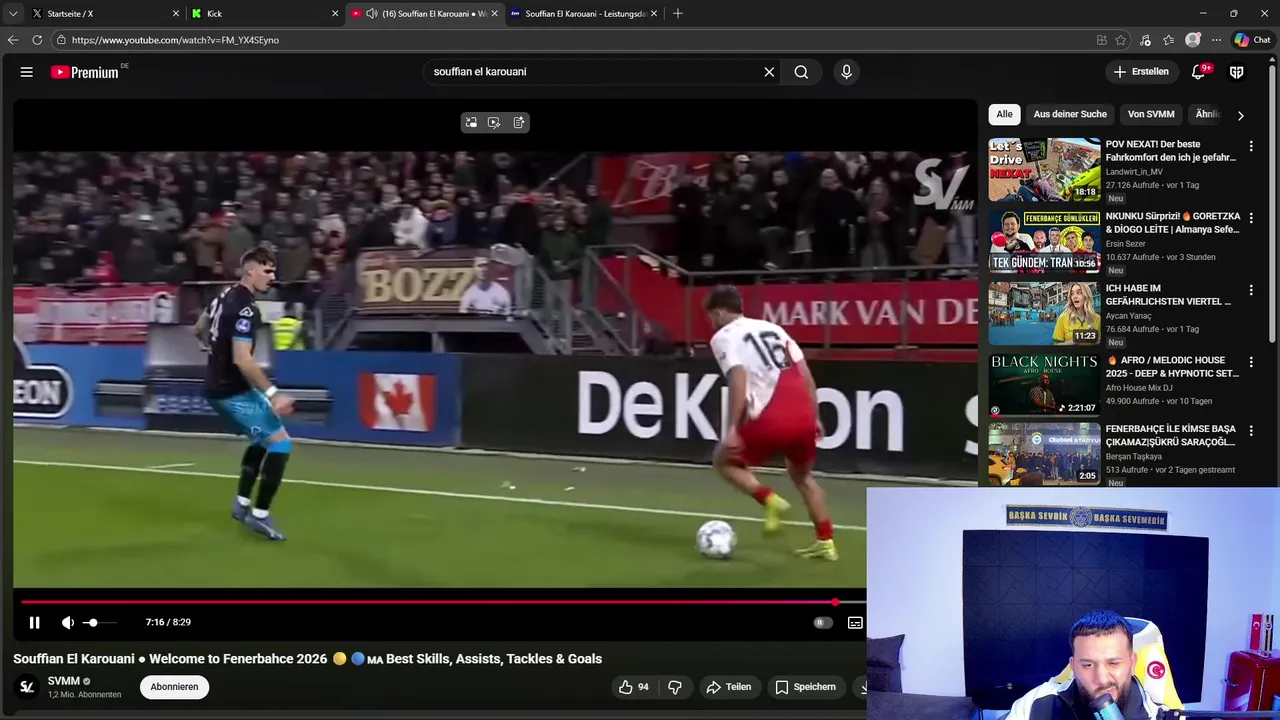Click the third overlay icon above the video
Image resolution: width=1280 pixels, height=720 pixels.
(519, 123)
